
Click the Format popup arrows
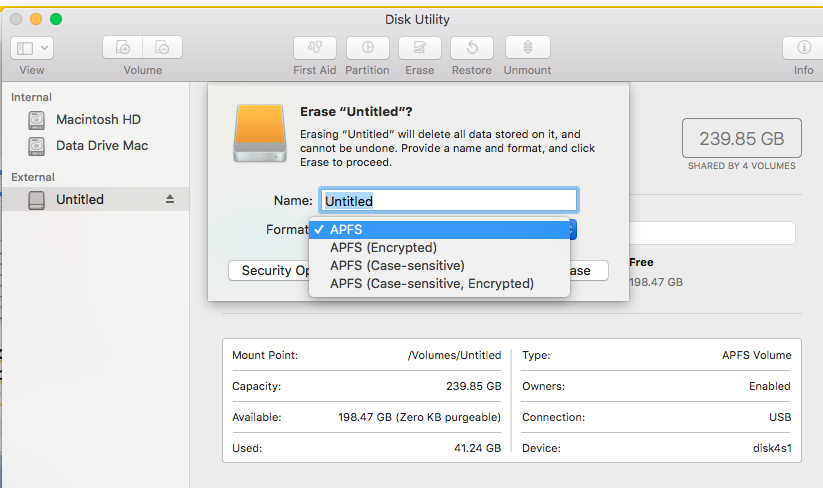pyautogui.click(x=573, y=230)
